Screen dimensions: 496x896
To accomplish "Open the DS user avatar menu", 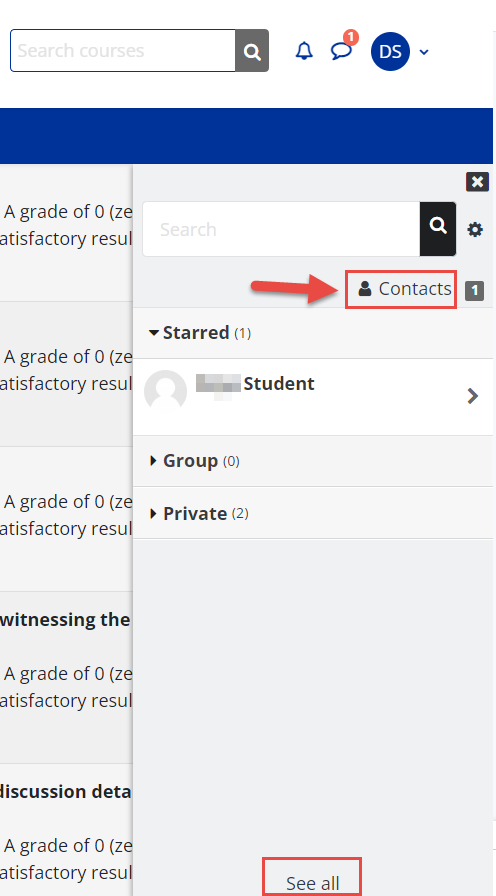I will (390, 51).
